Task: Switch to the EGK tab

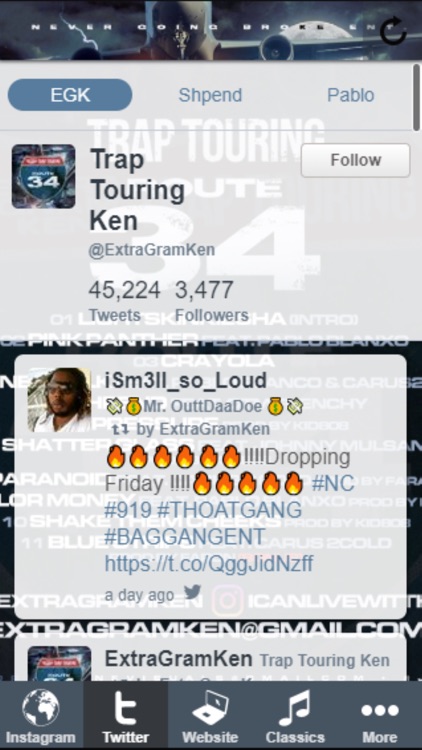Action: click(x=70, y=95)
